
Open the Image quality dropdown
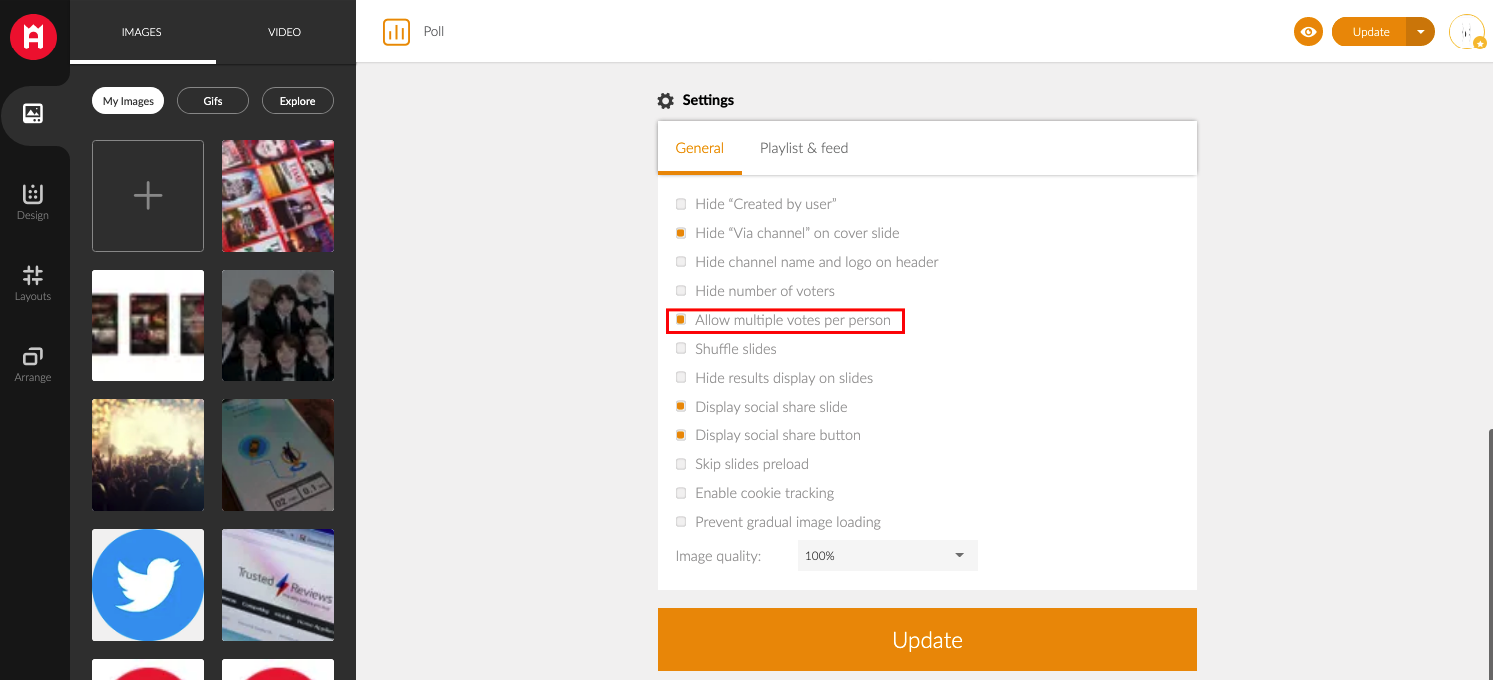coord(887,556)
